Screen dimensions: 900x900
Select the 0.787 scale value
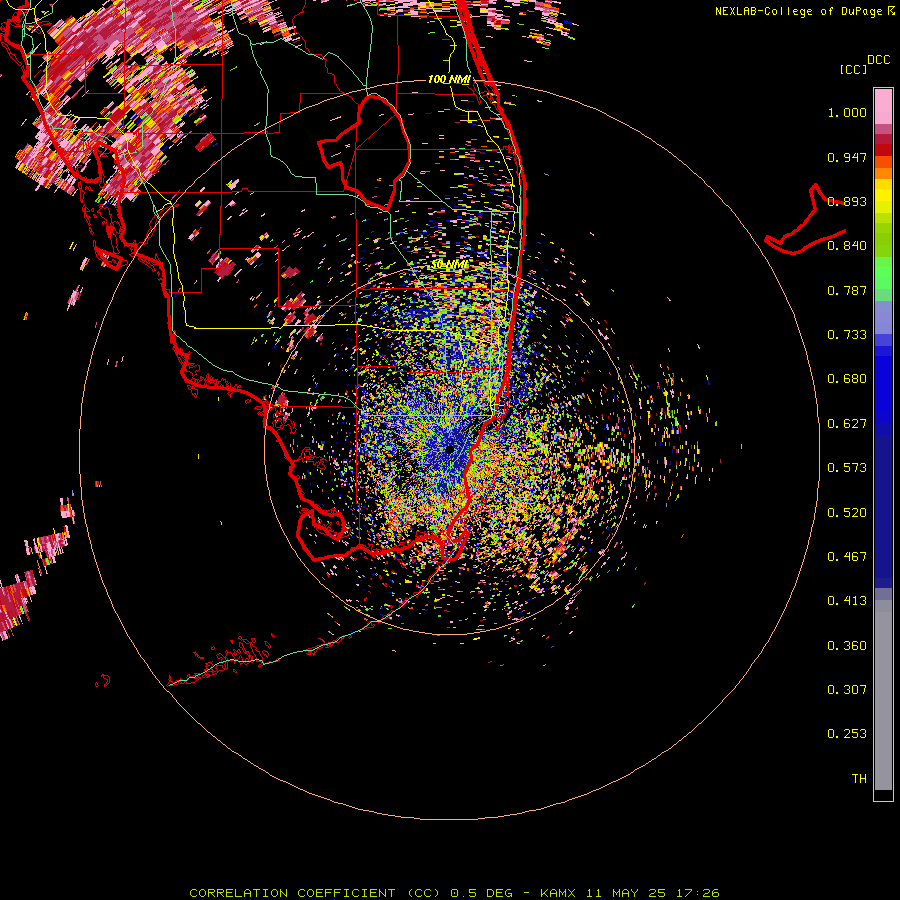coord(847,290)
